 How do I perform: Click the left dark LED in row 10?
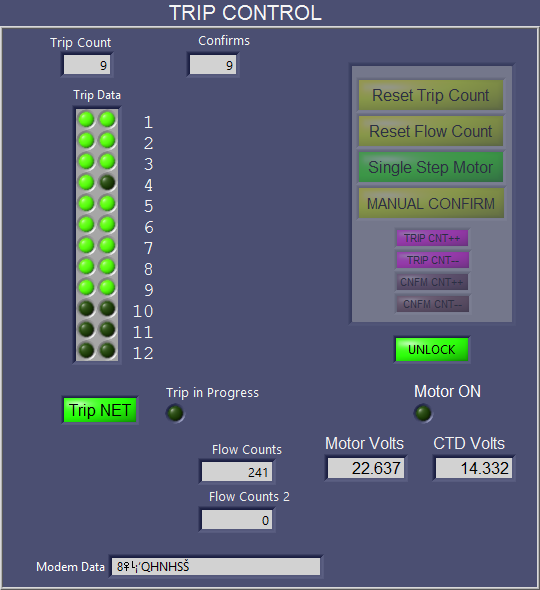click(86, 309)
